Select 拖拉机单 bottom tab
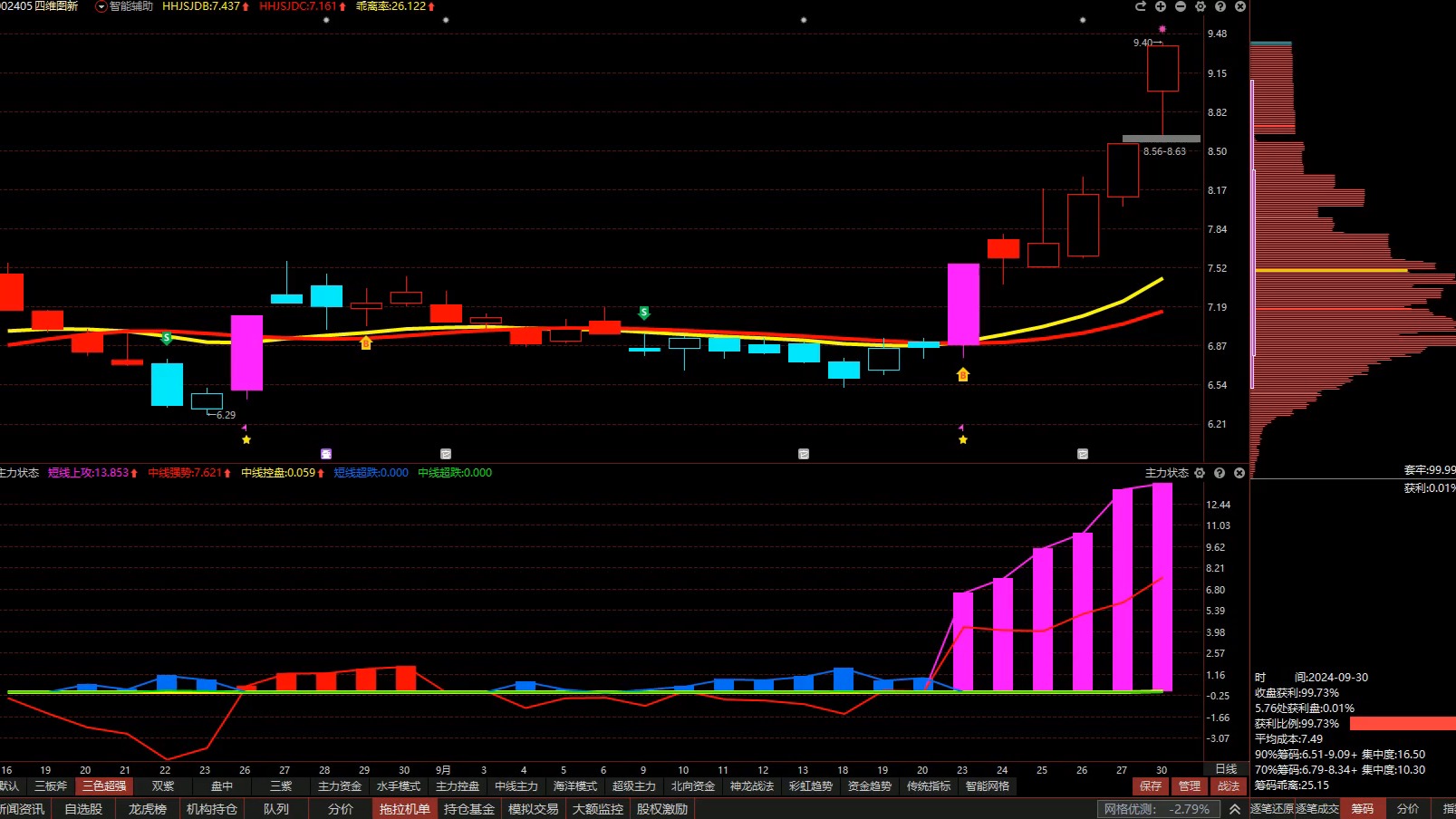This screenshot has width=1456, height=819. point(405,809)
